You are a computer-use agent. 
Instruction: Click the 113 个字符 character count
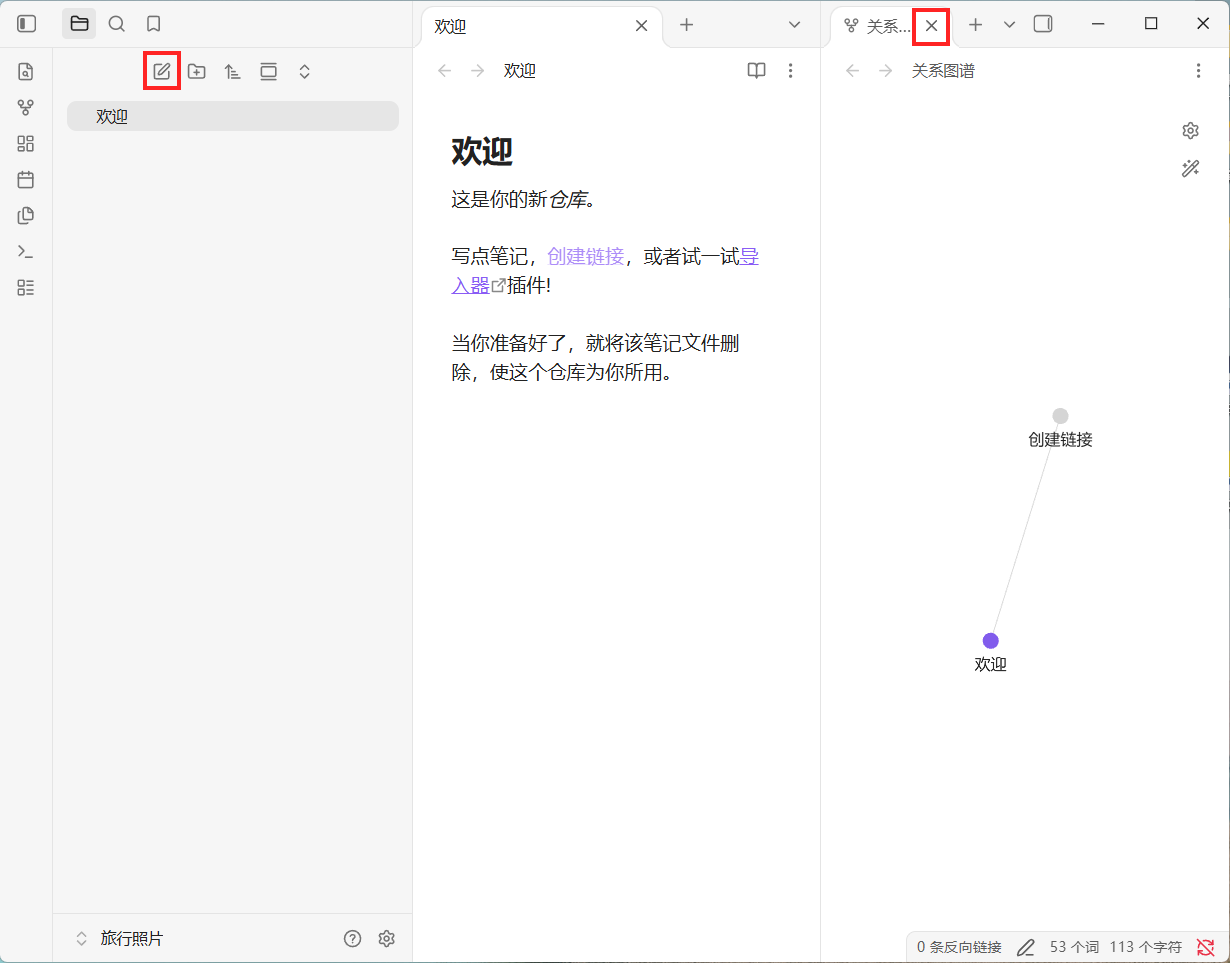tap(1145, 947)
